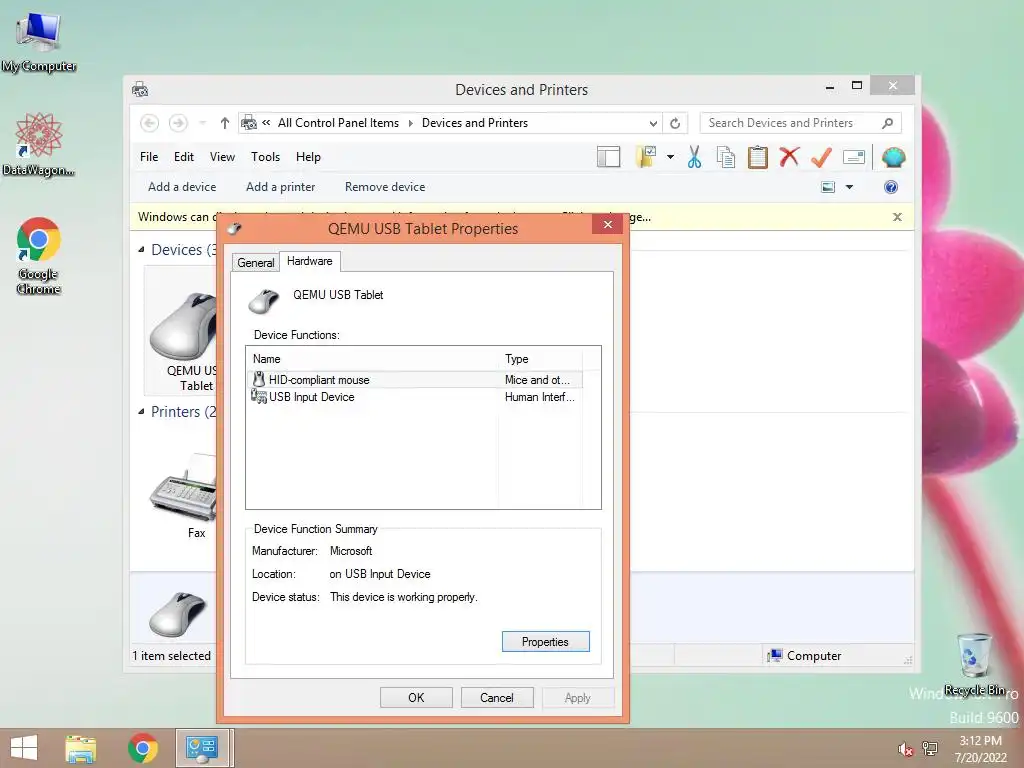Viewport: 1024px width, 768px height.
Task: Open Google Chrome desktop shortcut
Action: 39,255
